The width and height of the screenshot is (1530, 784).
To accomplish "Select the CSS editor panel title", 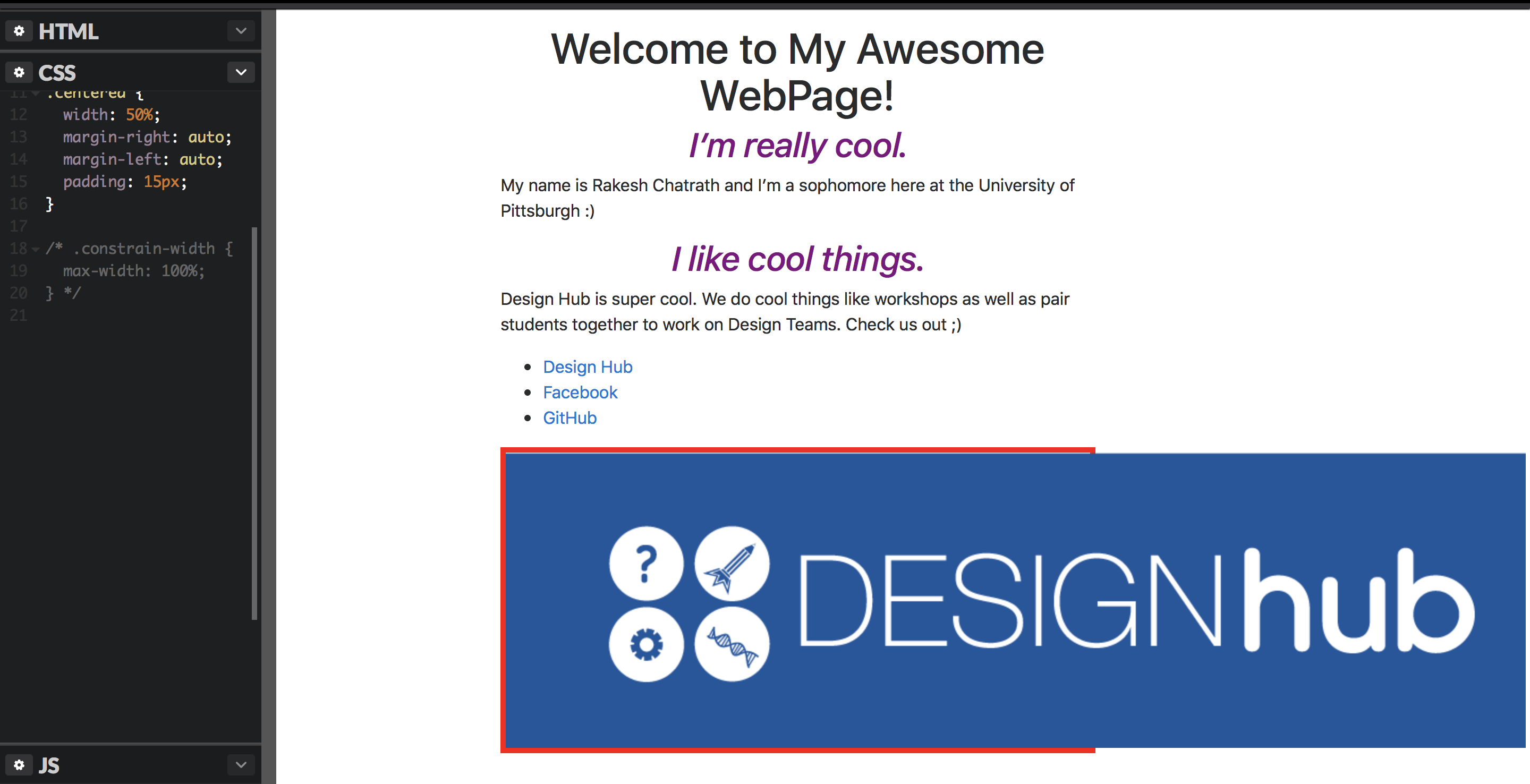I will click(57, 73).
